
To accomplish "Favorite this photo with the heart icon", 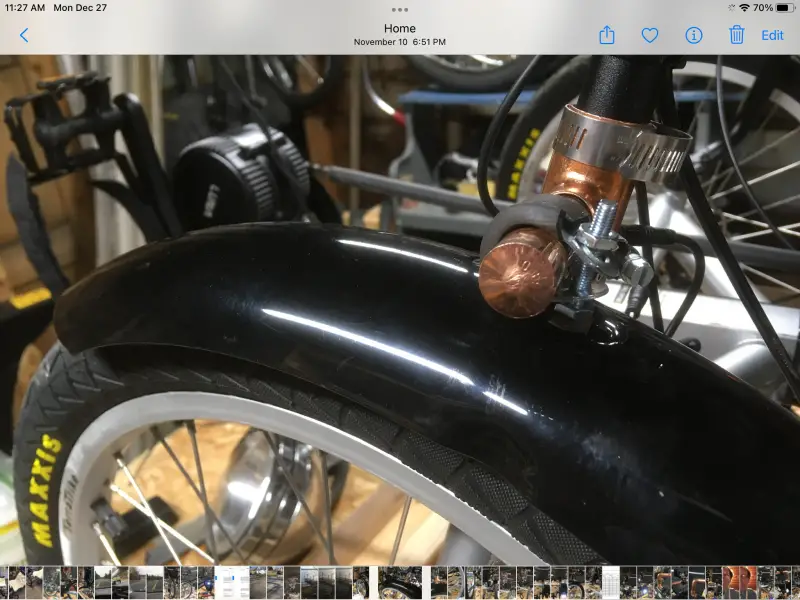I will 649,35.
